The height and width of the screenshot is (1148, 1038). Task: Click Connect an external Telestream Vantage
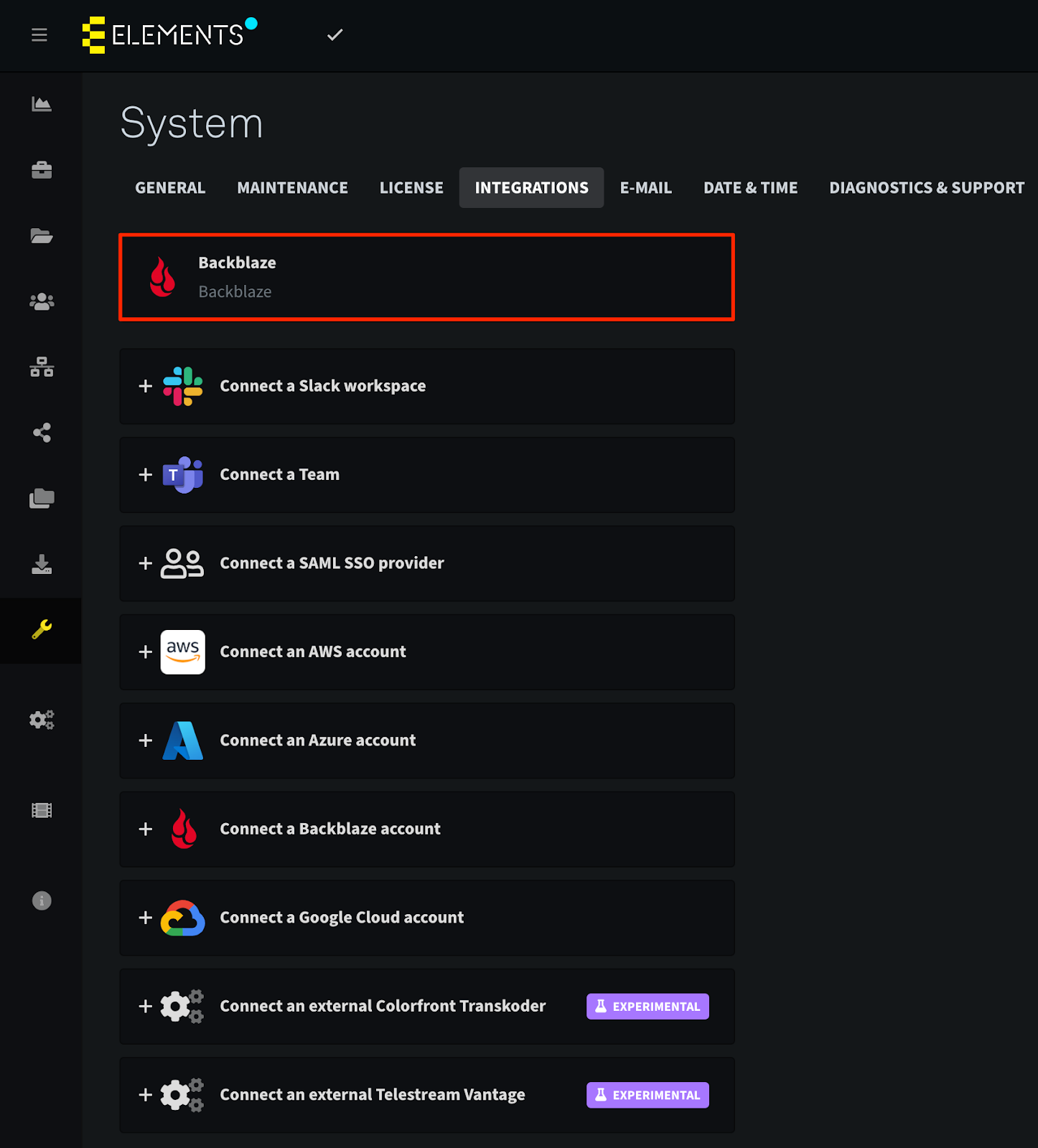pos(427,1095)
